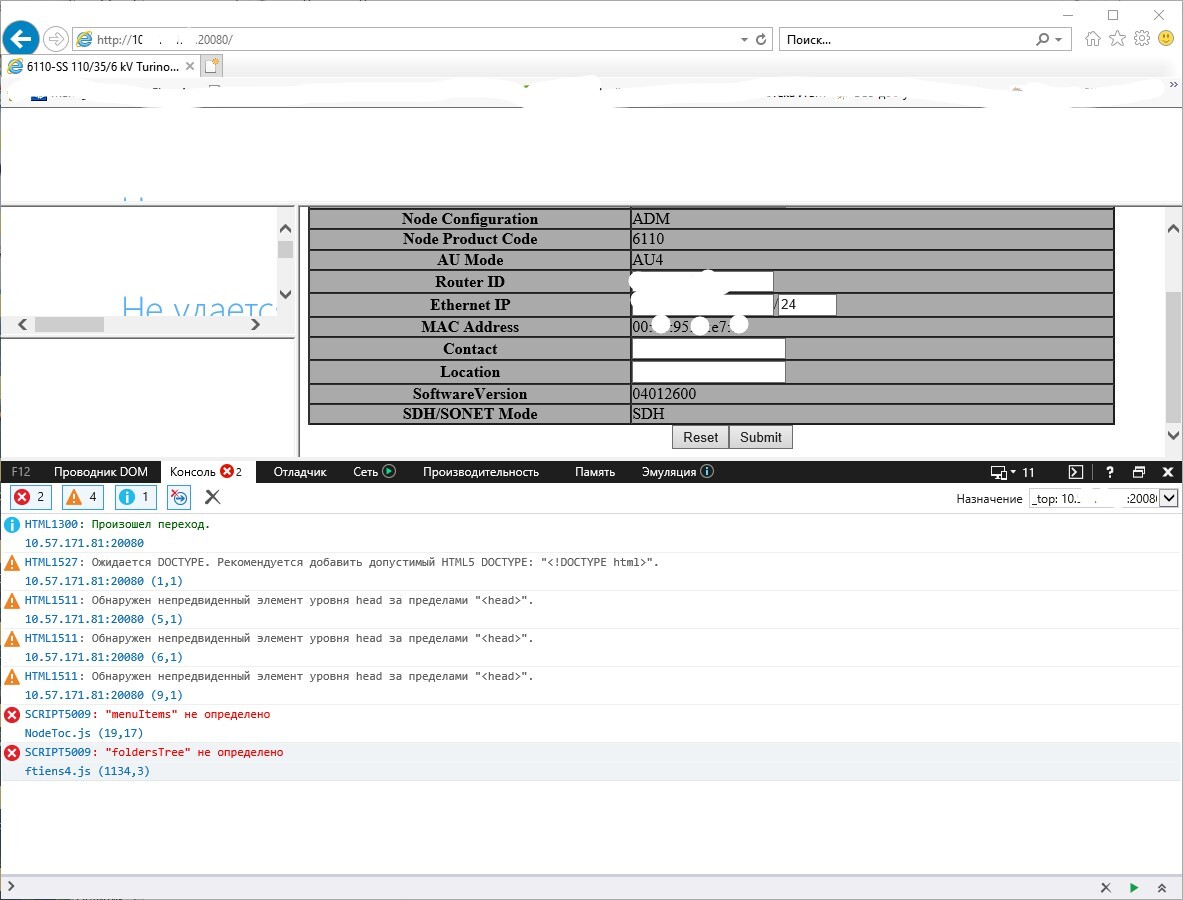This screenshot has height=900, width=1183.
Task: Click the Contact input field
Action: (x=708, y=349)
